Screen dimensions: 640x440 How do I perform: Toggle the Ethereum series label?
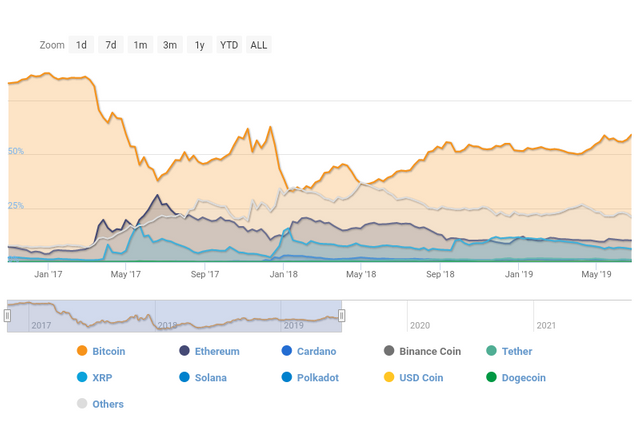pyautogui.click(x=217, y=351)
